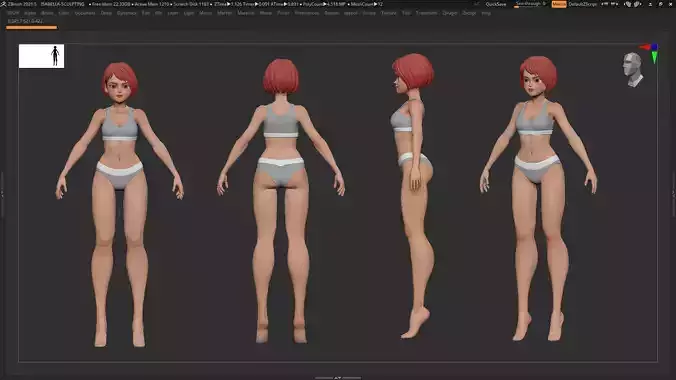This screenshot has width=676, height=380.
Task: Click the right tray divider handle
Action: point(673,194)
